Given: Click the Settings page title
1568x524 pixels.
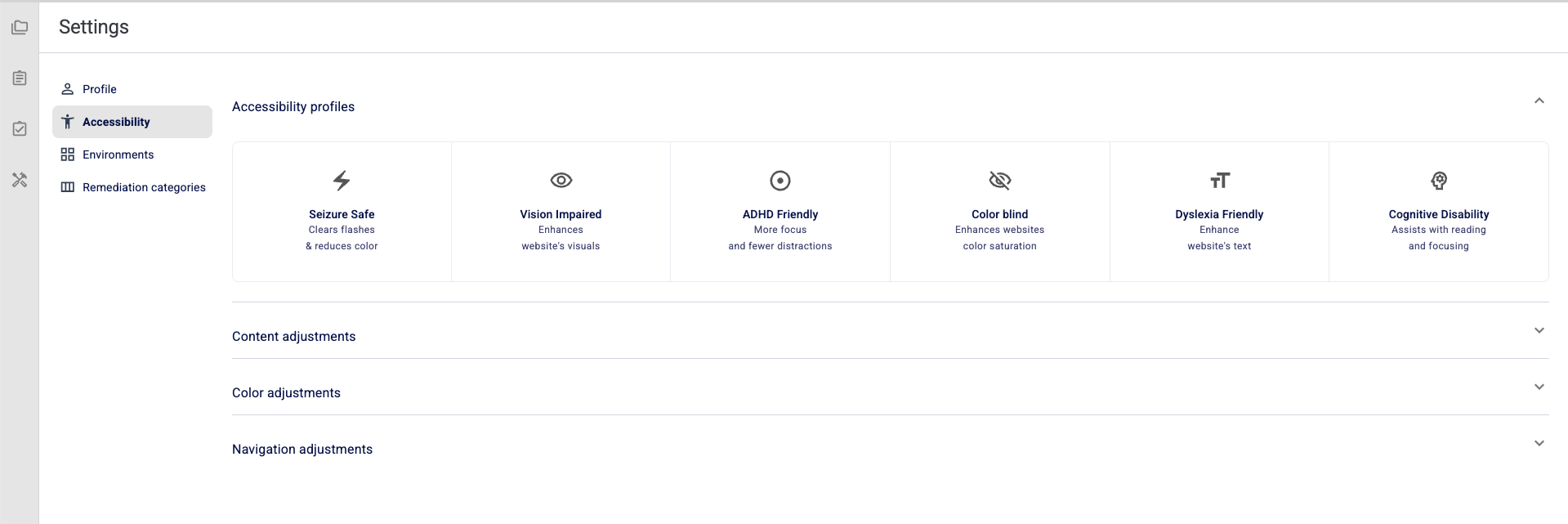Looking at the screenshot, I should (x=94, y=27).
